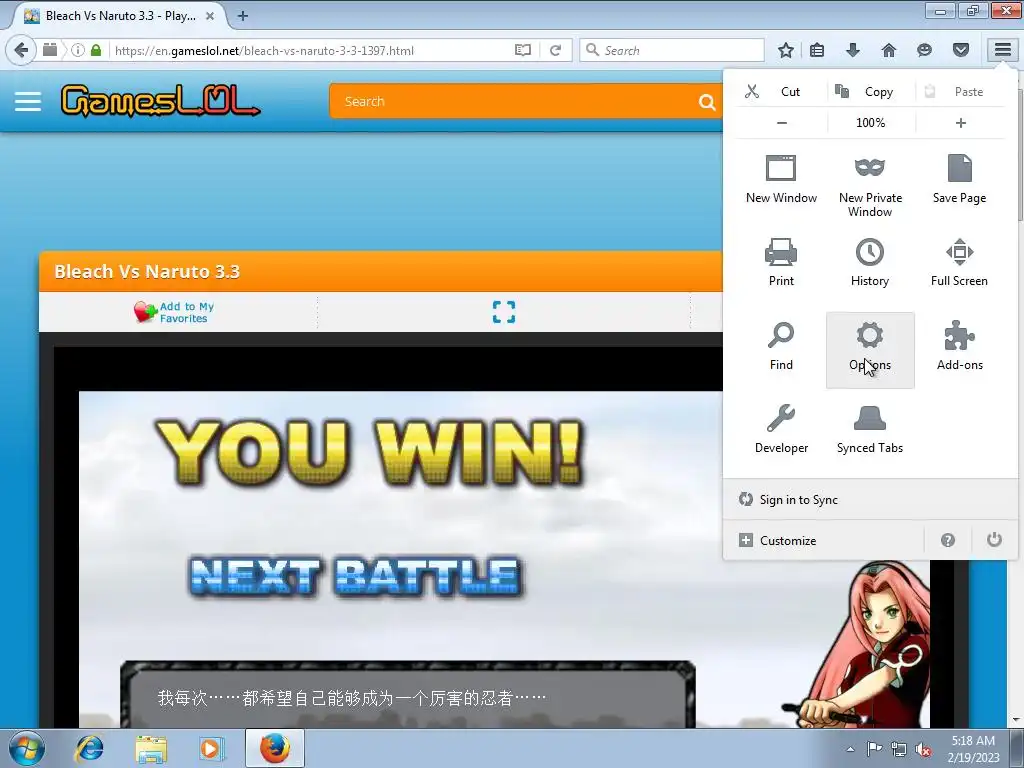Open New Private Window mask icon
Image resolution: width=1024 pixels, height=768 pixels.
point(870,185)
